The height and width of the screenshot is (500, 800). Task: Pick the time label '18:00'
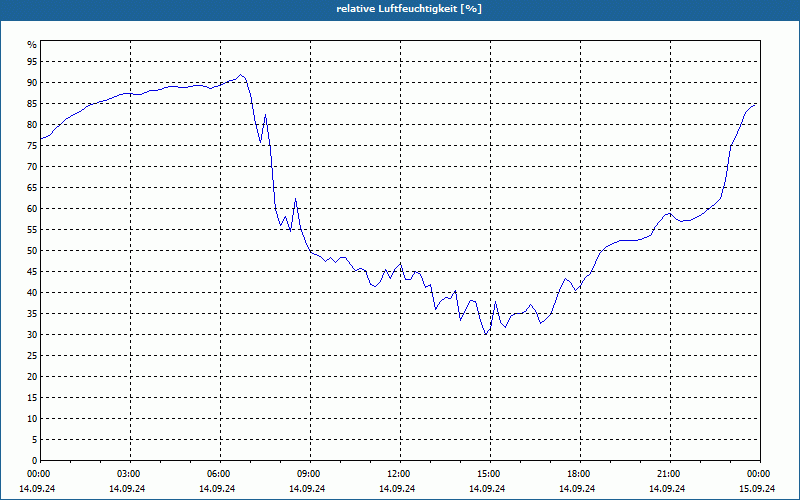click(x=581, y=474)
